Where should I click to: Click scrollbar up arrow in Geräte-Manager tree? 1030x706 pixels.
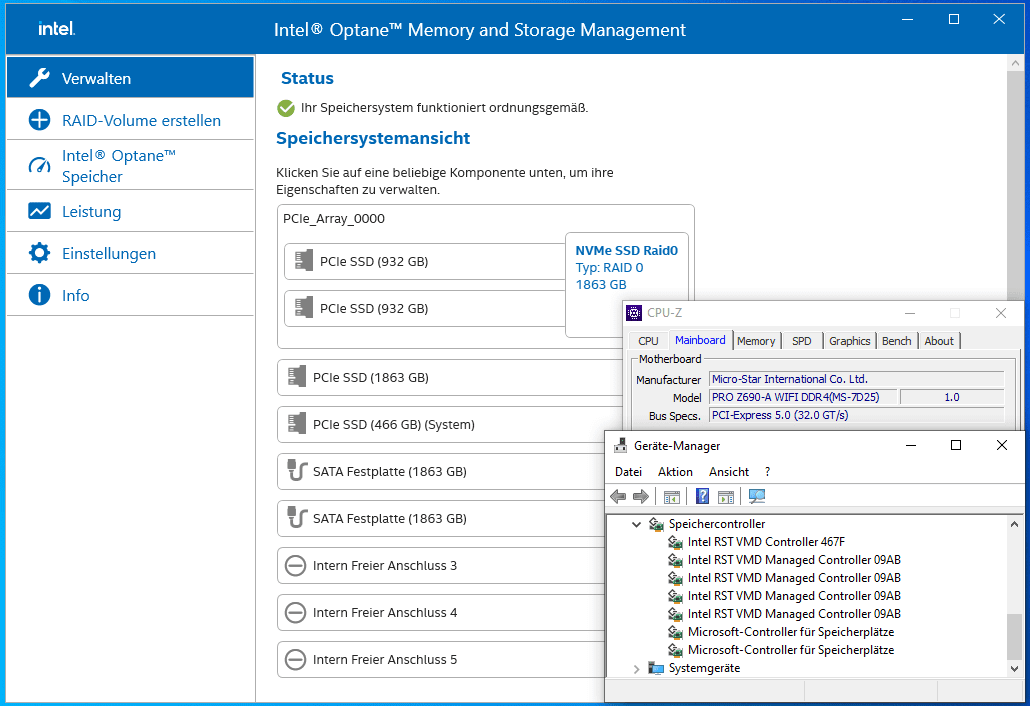tap(1014, 524)
